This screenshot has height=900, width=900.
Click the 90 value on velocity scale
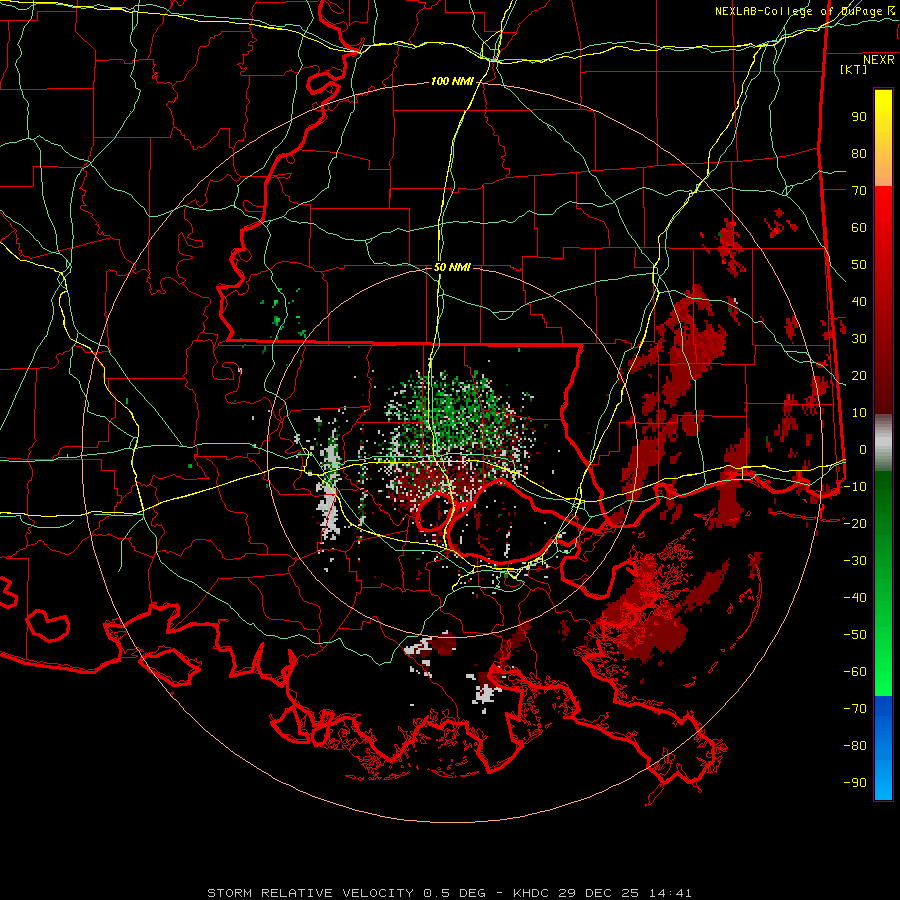click(x=859, y=117)
